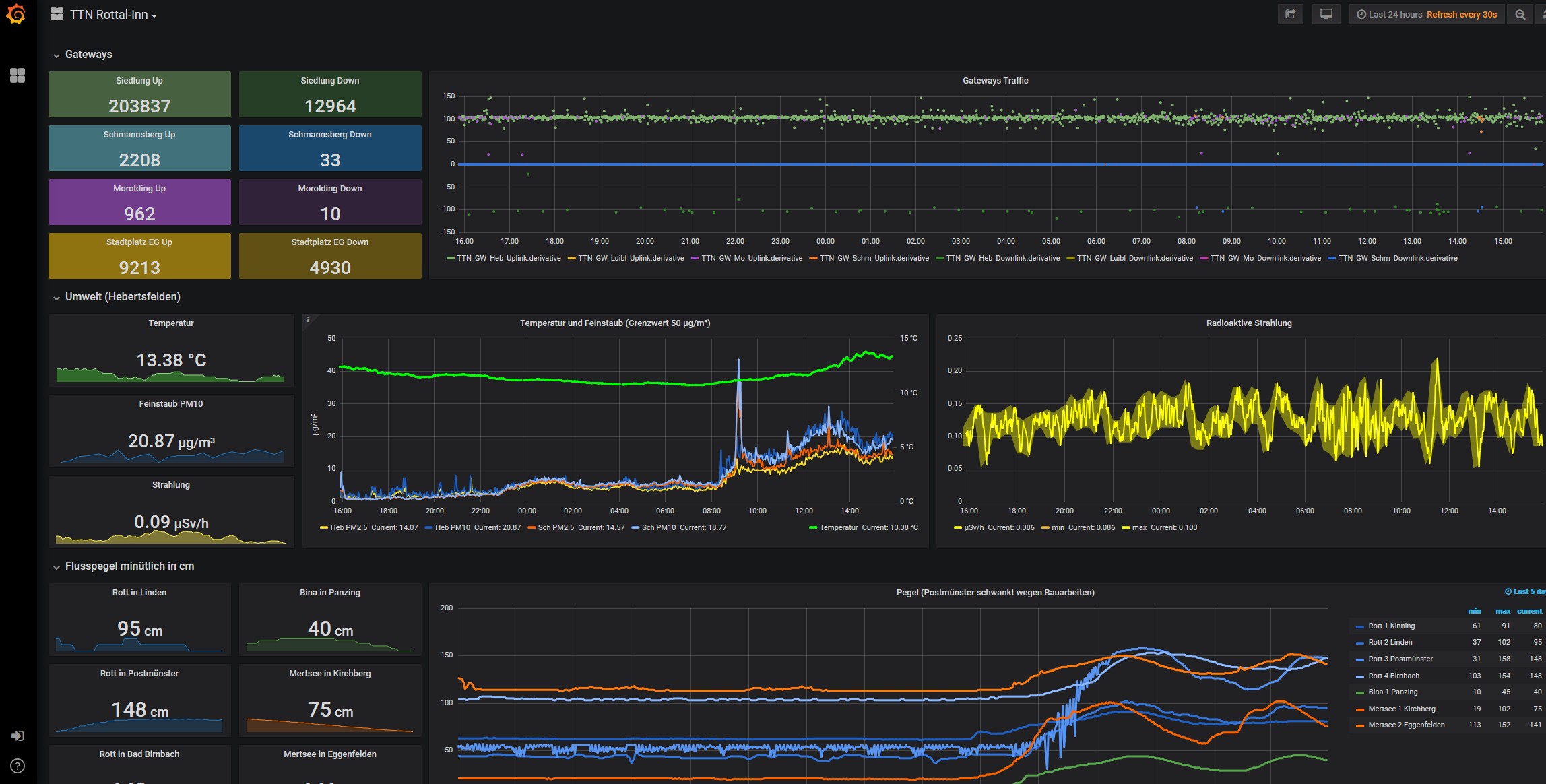Click the Mertsee in Kirchberg panel title
Image resolution: width=1546 pixels, height=784 pixels.
tap(330, 673)
